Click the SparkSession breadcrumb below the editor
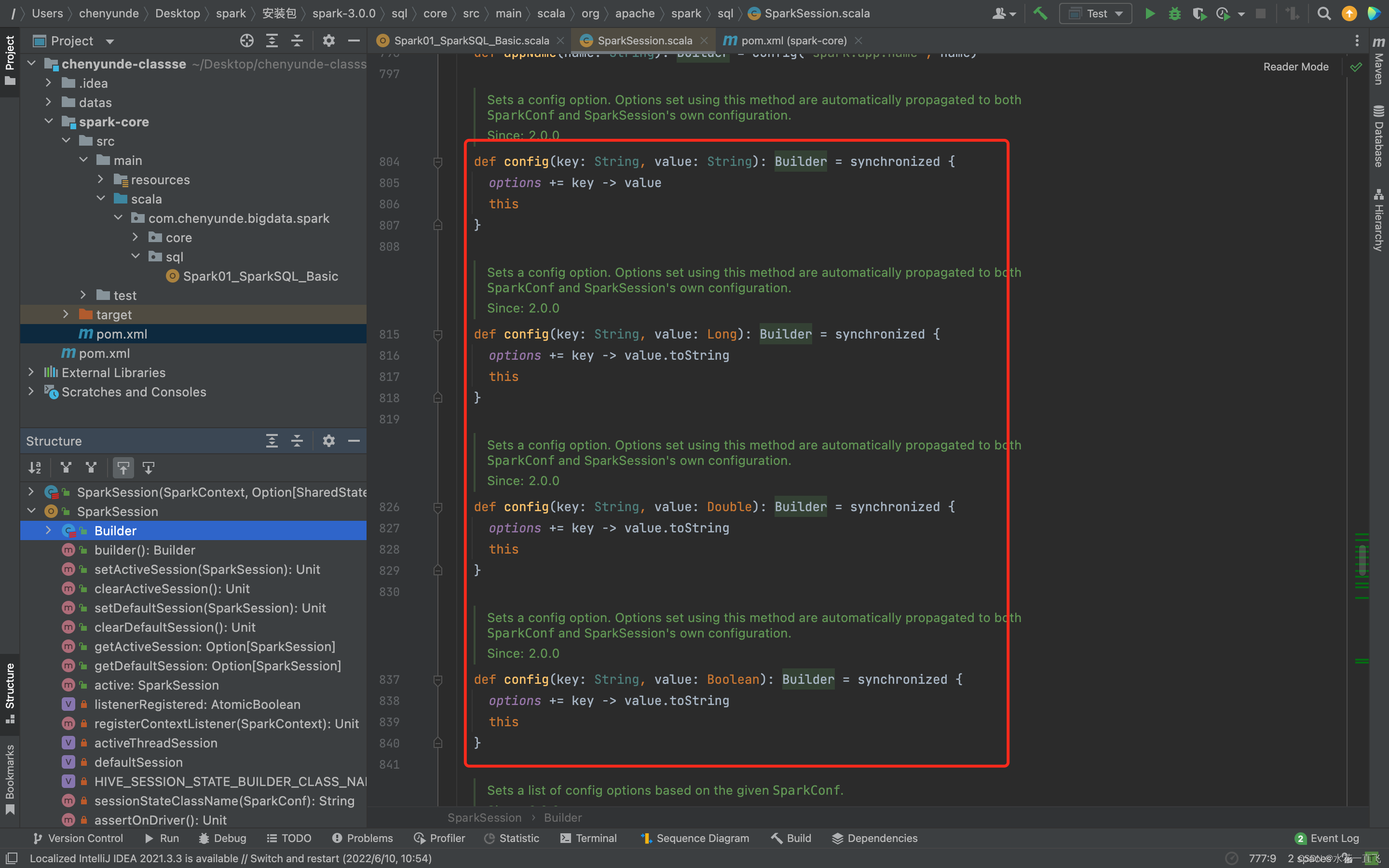Viewport: 1389px width, 868px height. [x=484, y=817]
